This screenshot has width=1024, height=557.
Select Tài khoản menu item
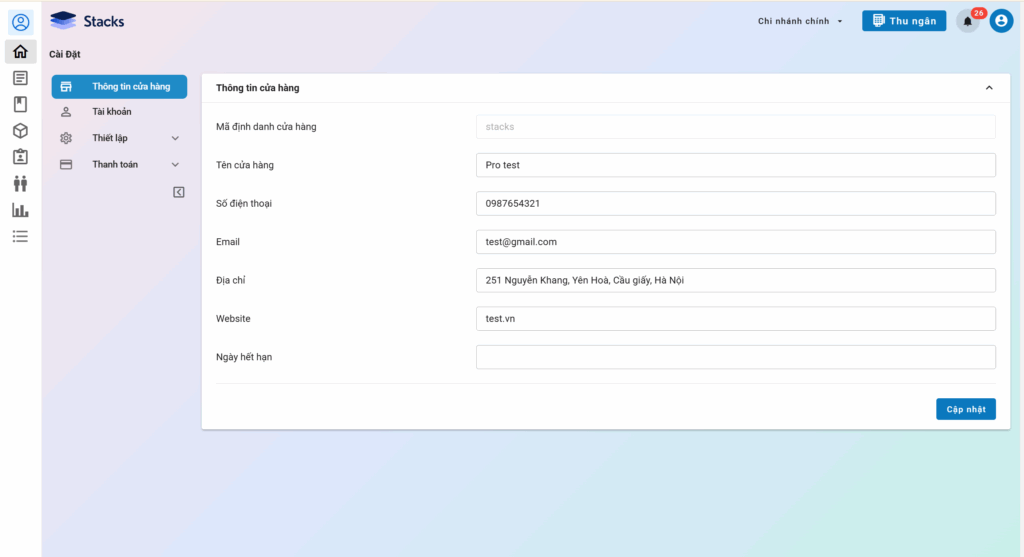[111, 112]
